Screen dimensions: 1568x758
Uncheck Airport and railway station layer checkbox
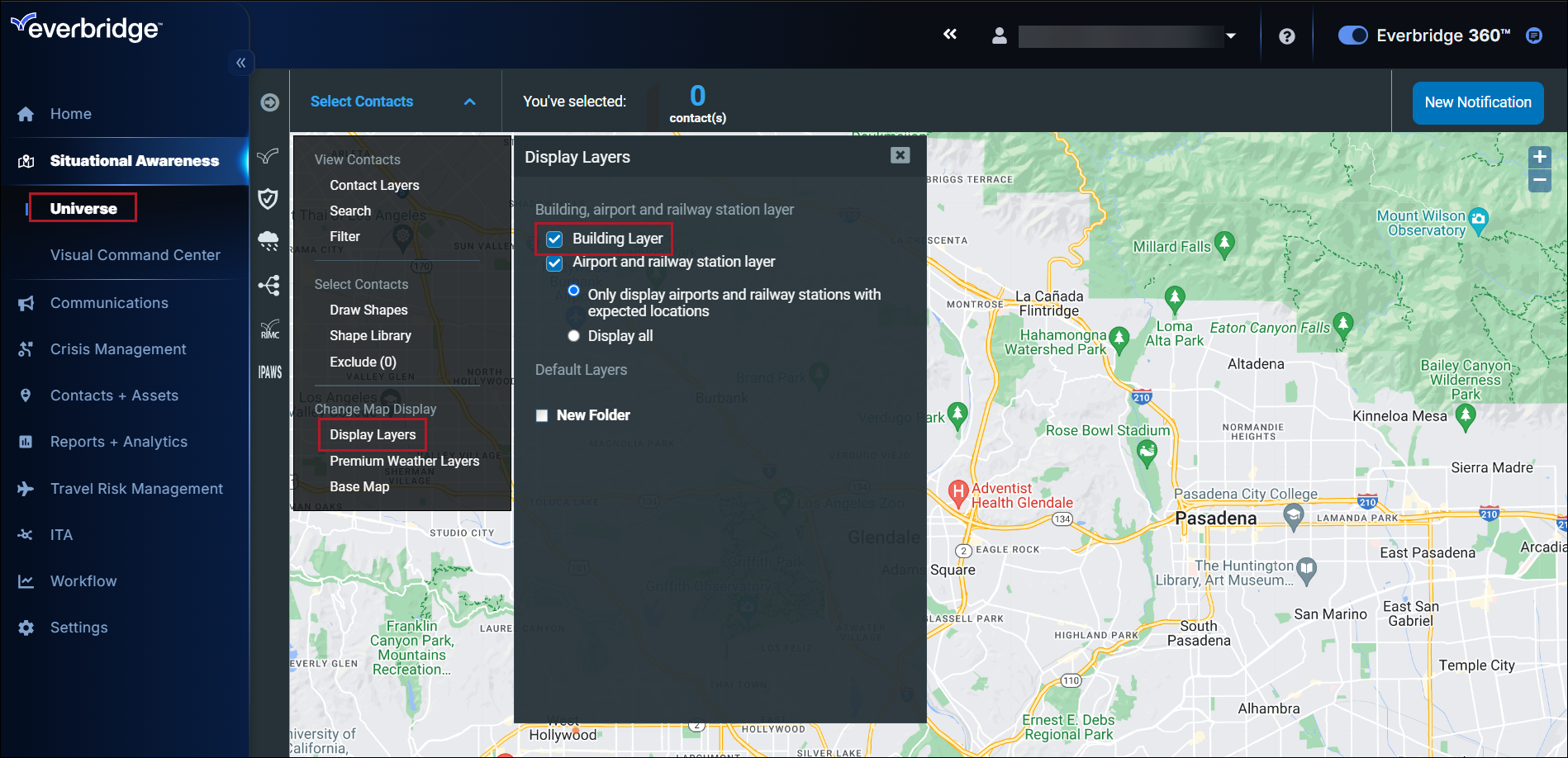point(554,263)
